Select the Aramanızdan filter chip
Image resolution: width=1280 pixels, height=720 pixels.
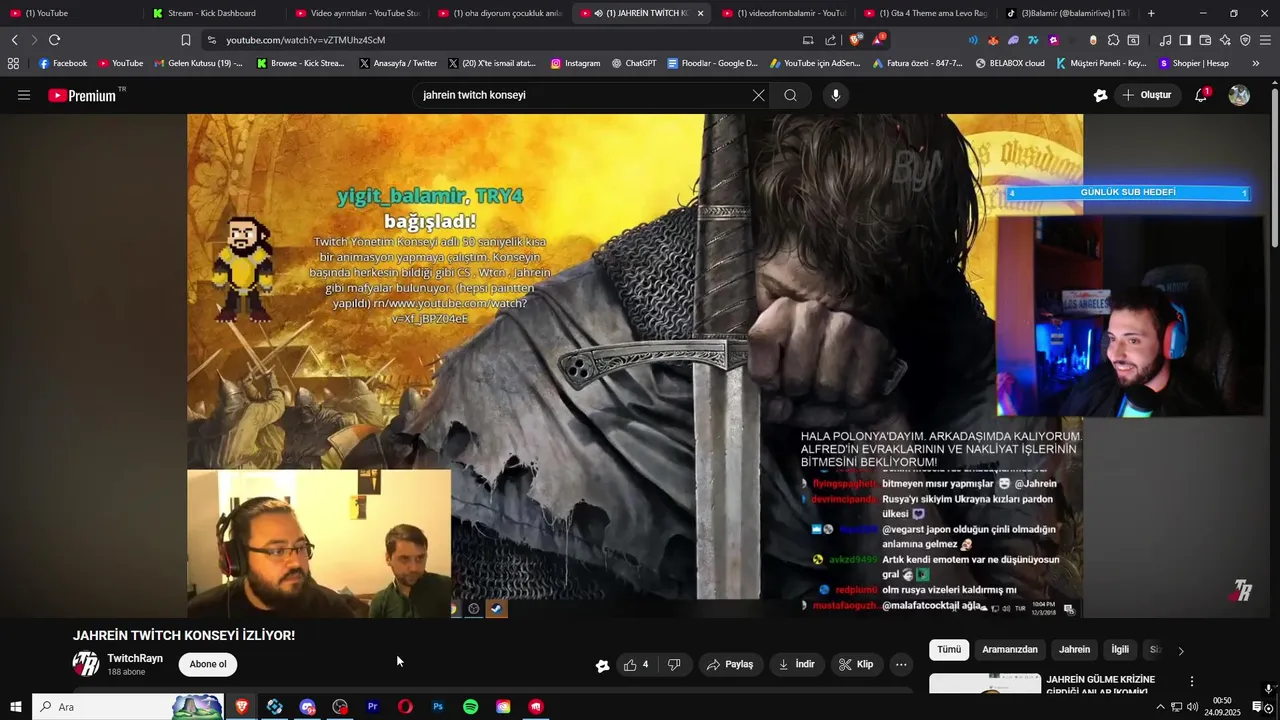[x=1010, y=650]
